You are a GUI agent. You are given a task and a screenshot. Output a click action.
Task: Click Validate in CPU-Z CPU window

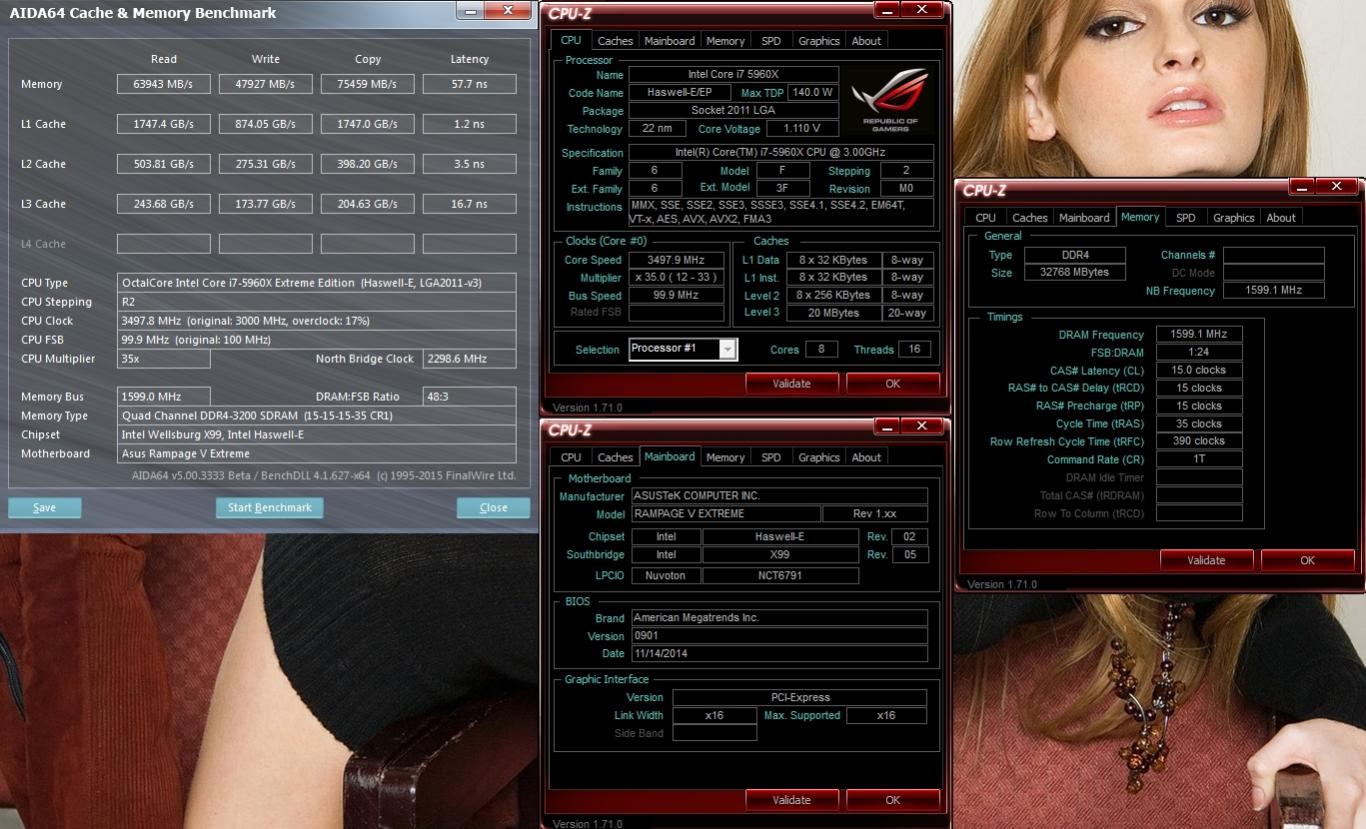(x=791, y=383)
